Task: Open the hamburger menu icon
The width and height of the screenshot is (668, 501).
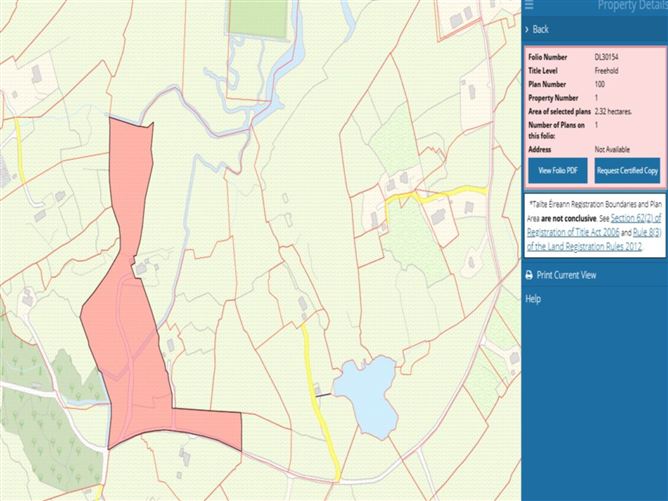Action: 529,5
